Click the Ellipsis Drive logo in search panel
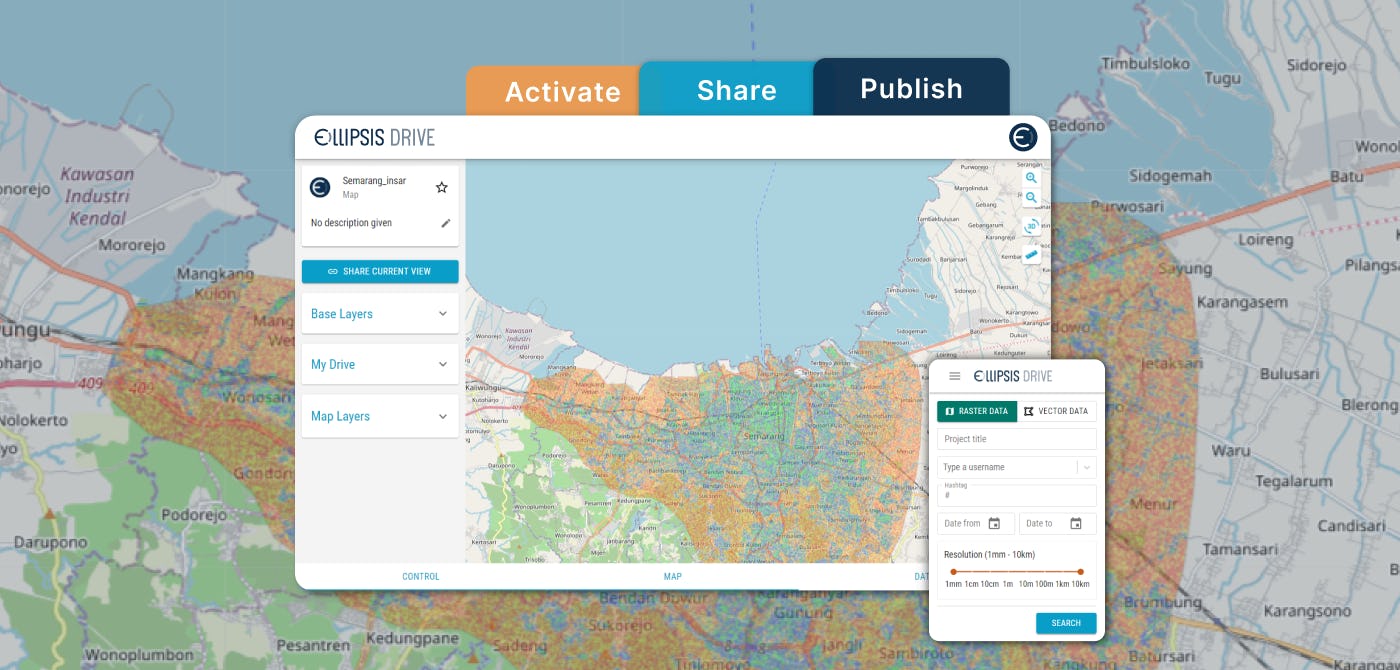1400x670 pixels. point(1013,376)
